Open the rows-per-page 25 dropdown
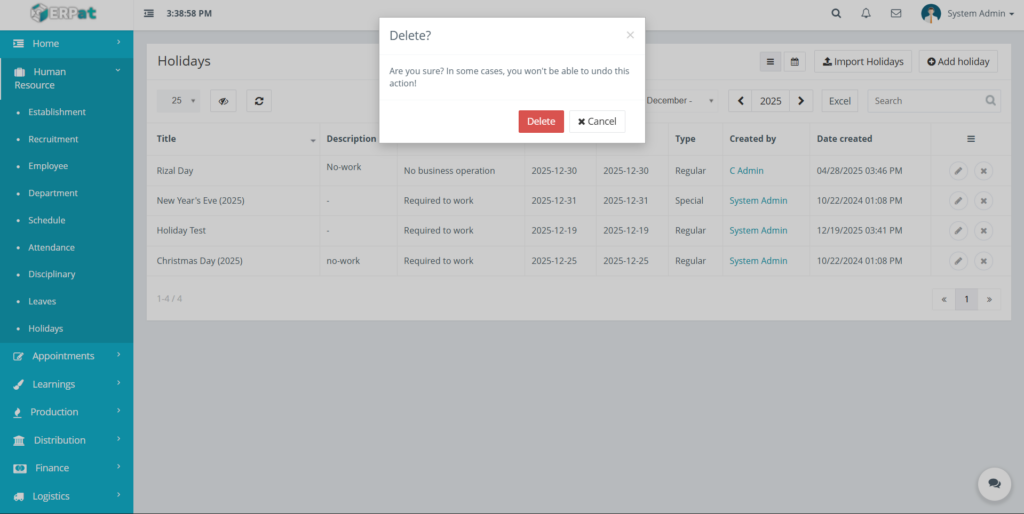The height and width of the screenshot is (514, 1024). click(179, 101)
